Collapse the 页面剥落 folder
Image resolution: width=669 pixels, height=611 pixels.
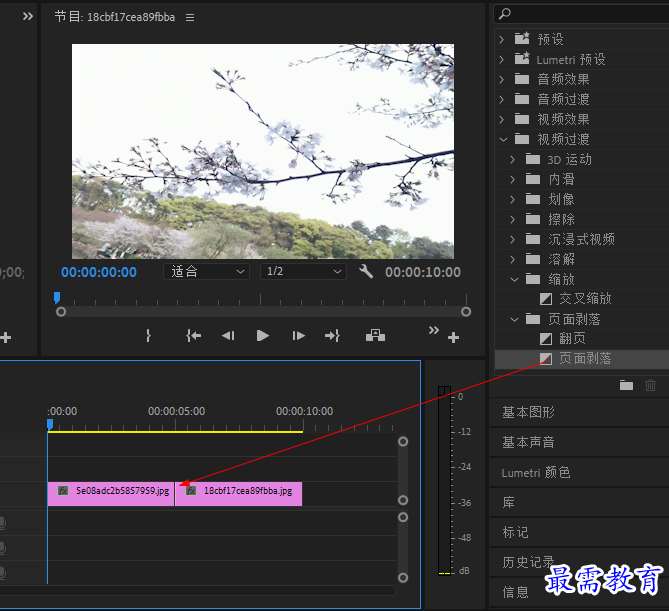(515, 319)
